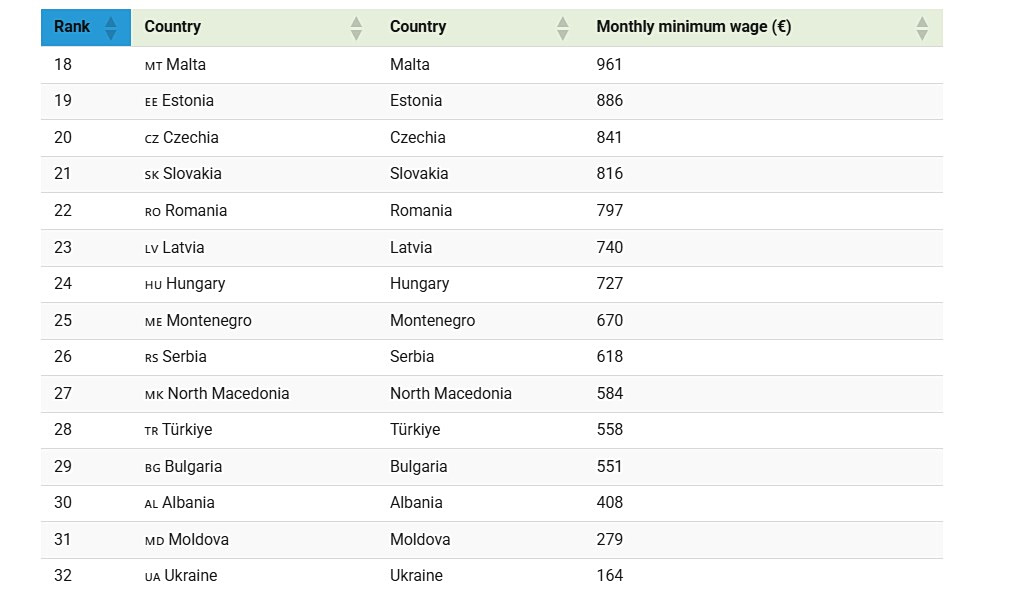1030x600 pixels.
Task: Click the MK code next to North Macedonia
Action: tap(154, 395)
